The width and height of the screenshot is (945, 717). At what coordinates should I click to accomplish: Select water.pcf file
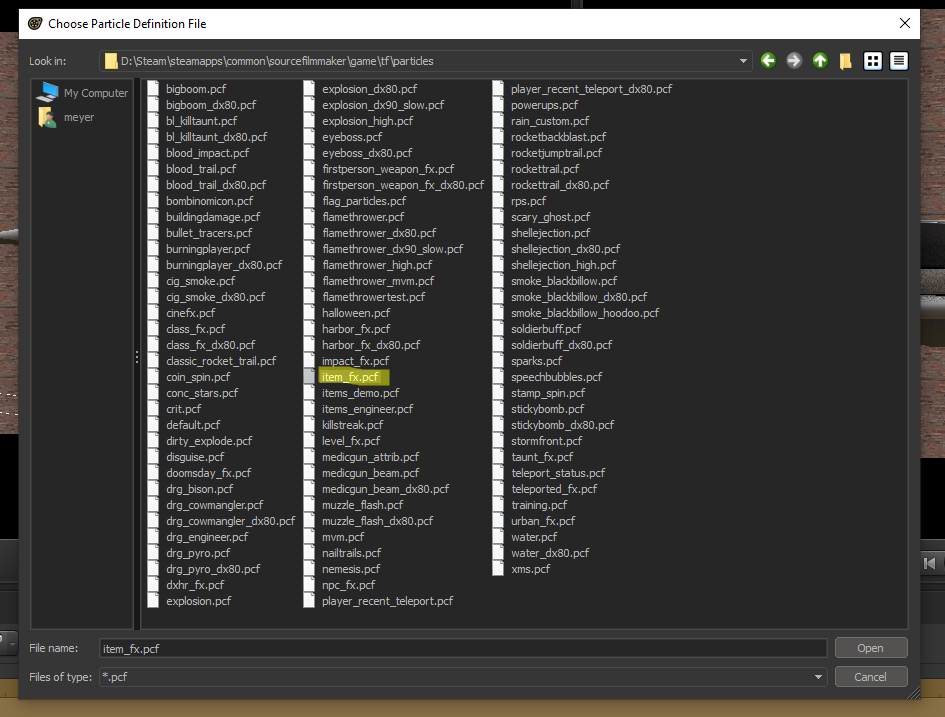[x=534, y=537]
